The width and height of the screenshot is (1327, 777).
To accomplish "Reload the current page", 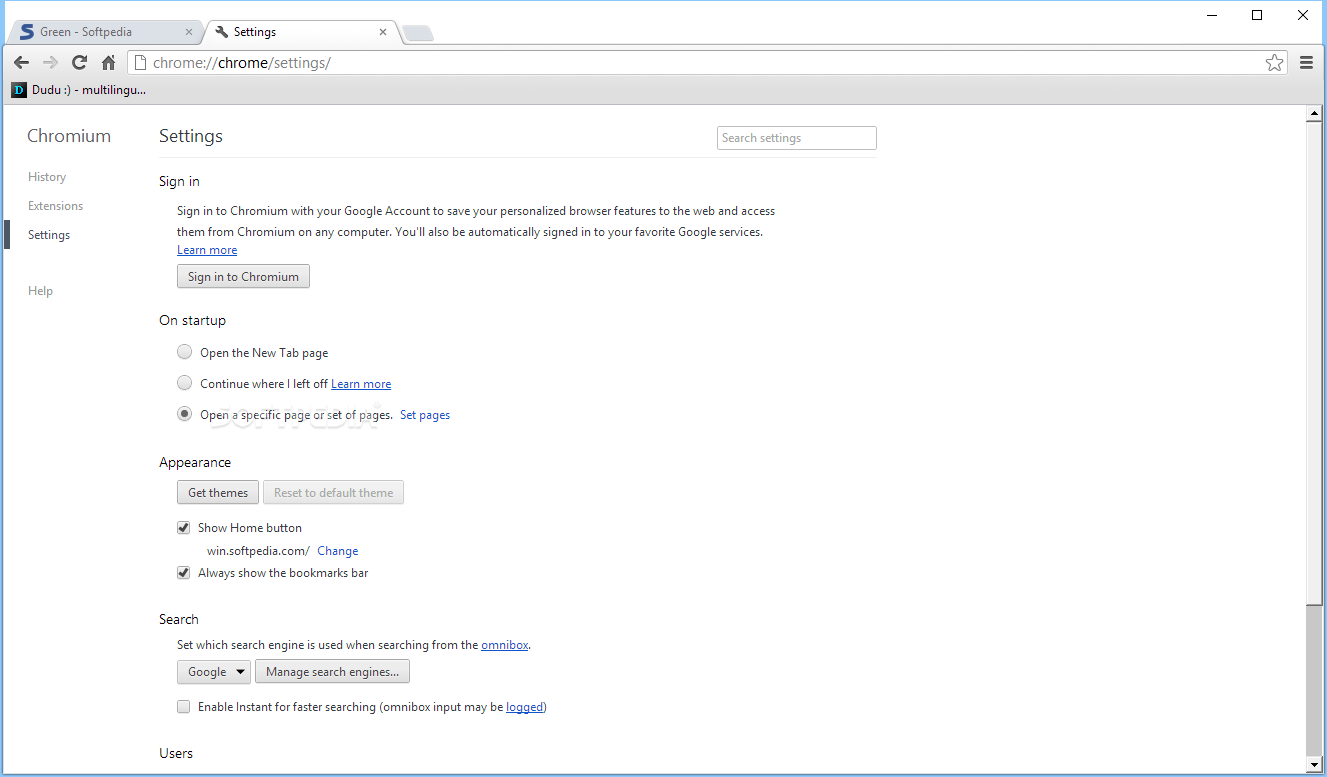I will coord(80,63).
